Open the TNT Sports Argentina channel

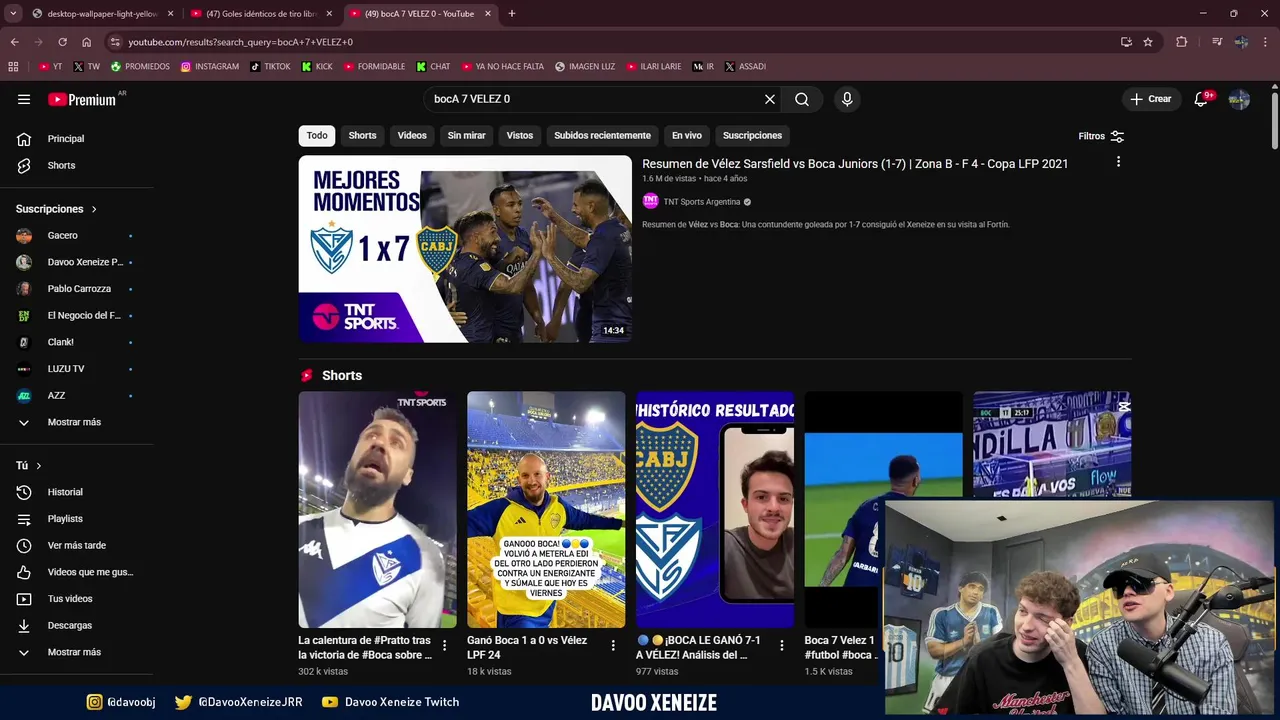[702, 202]
